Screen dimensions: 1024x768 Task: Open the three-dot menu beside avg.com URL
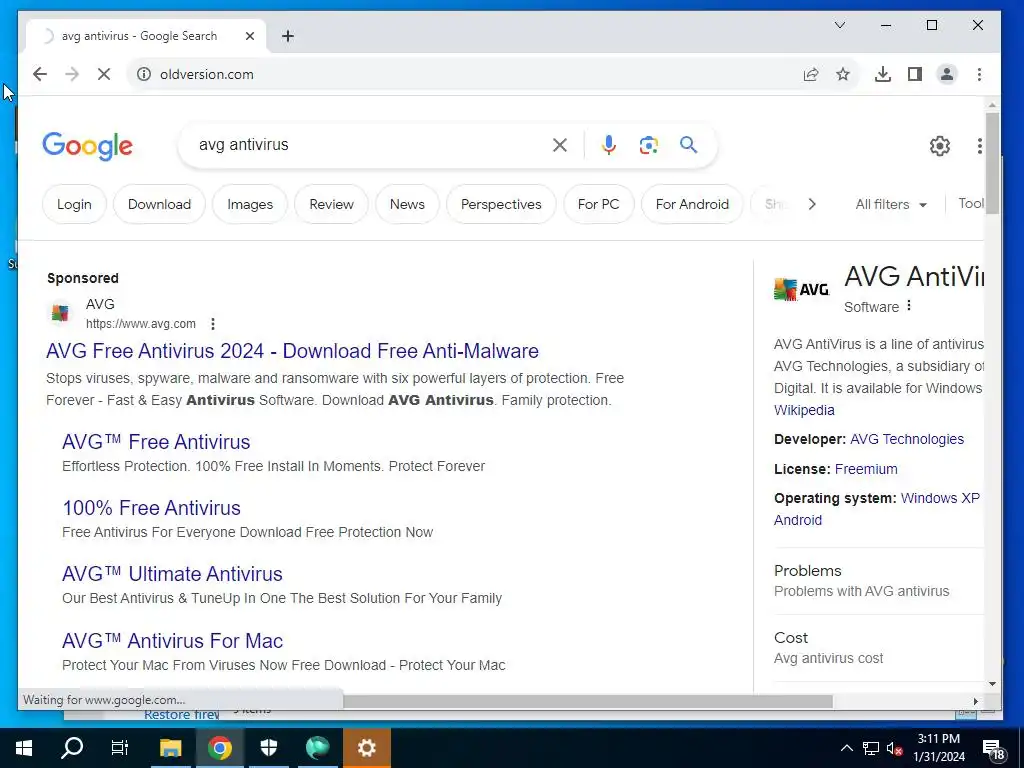[213, 324]
